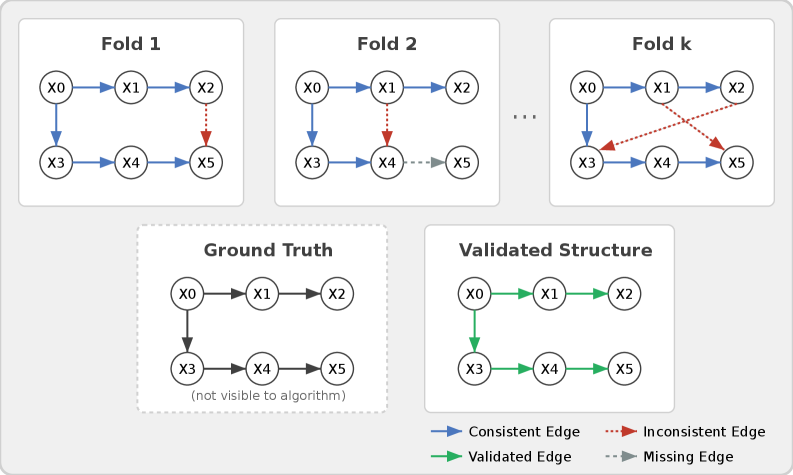Select node X2 in Fold 2 graph
Viewport: 793px width, 475px height.
tap(461, 88)
